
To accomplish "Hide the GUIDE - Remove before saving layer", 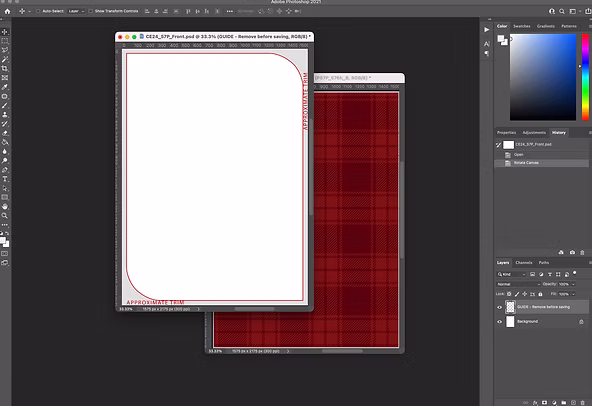I will (500, 307).
